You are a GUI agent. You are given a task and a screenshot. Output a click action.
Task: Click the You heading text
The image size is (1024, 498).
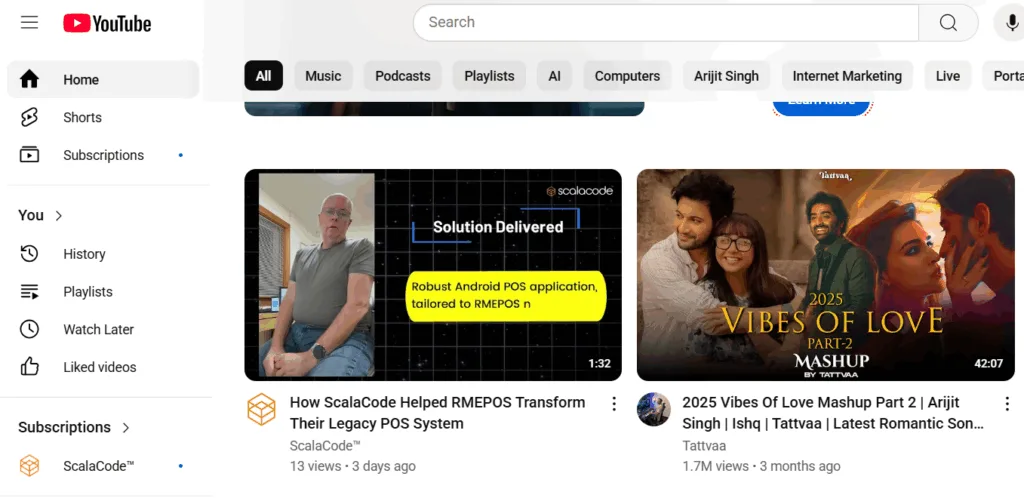tap(31, 215)
